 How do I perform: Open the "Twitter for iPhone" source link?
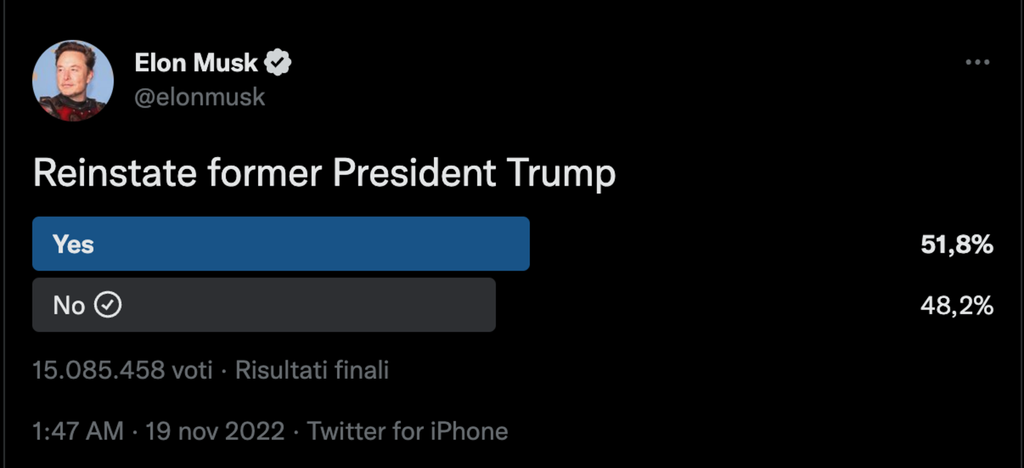click(407, 432)
